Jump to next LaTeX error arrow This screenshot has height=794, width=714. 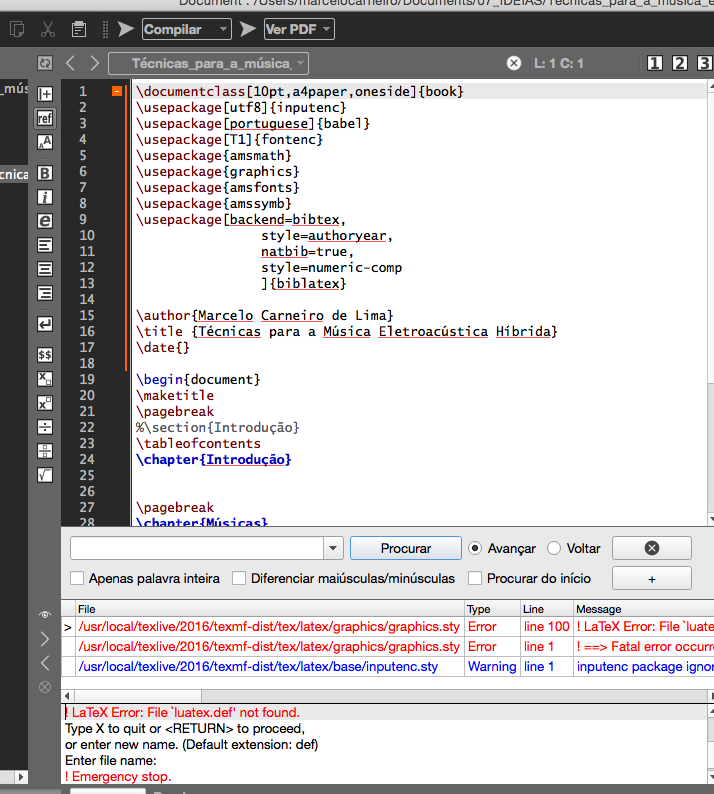tap(45, 639)
